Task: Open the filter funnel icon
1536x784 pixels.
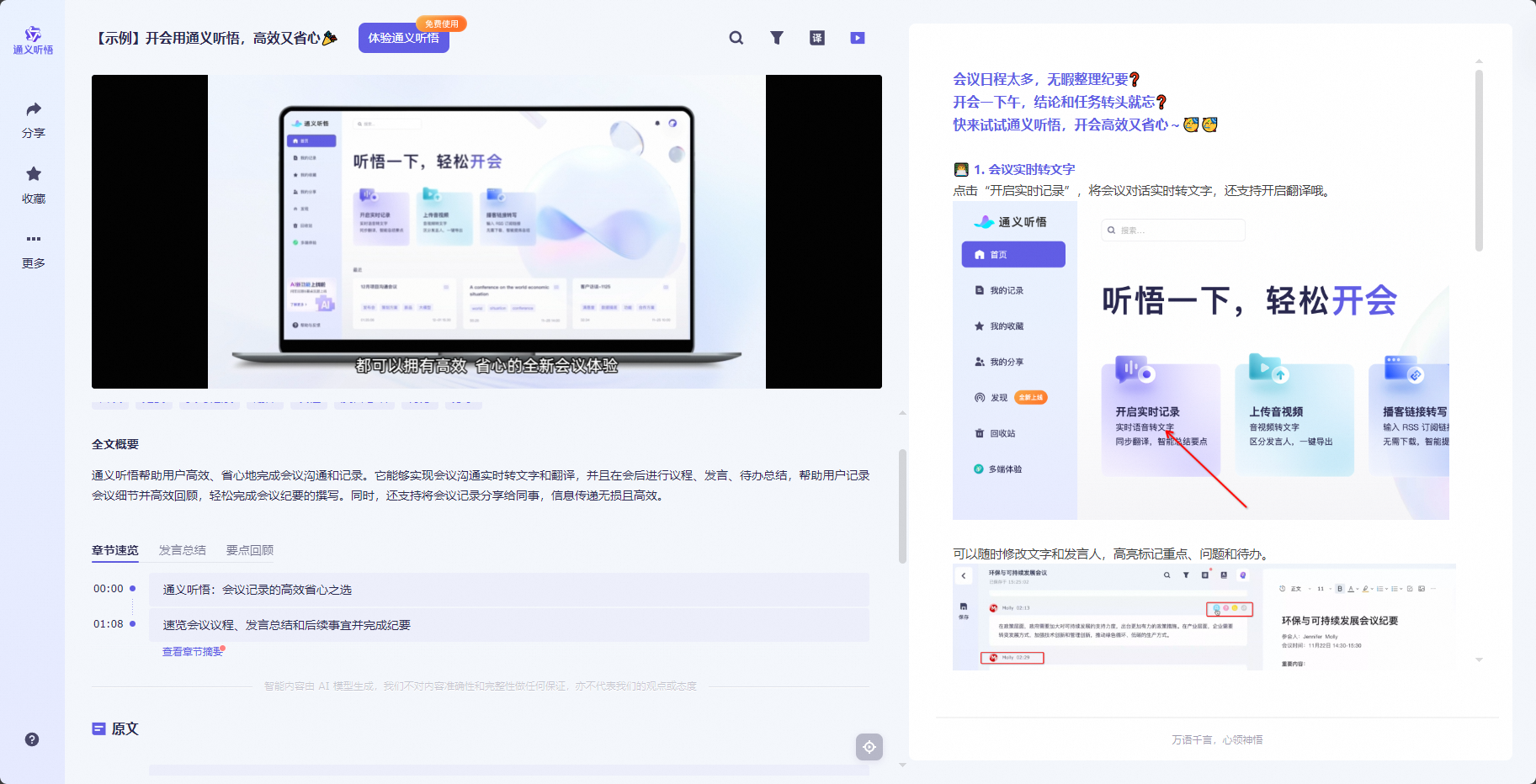Action: (x=777, y=38)
